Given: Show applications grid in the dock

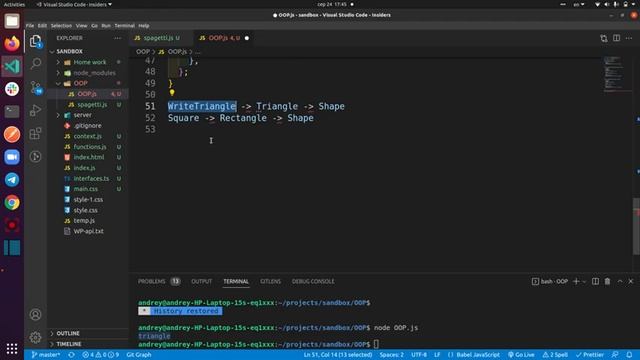Looking at the screenshot, I should tap(12, 348).
